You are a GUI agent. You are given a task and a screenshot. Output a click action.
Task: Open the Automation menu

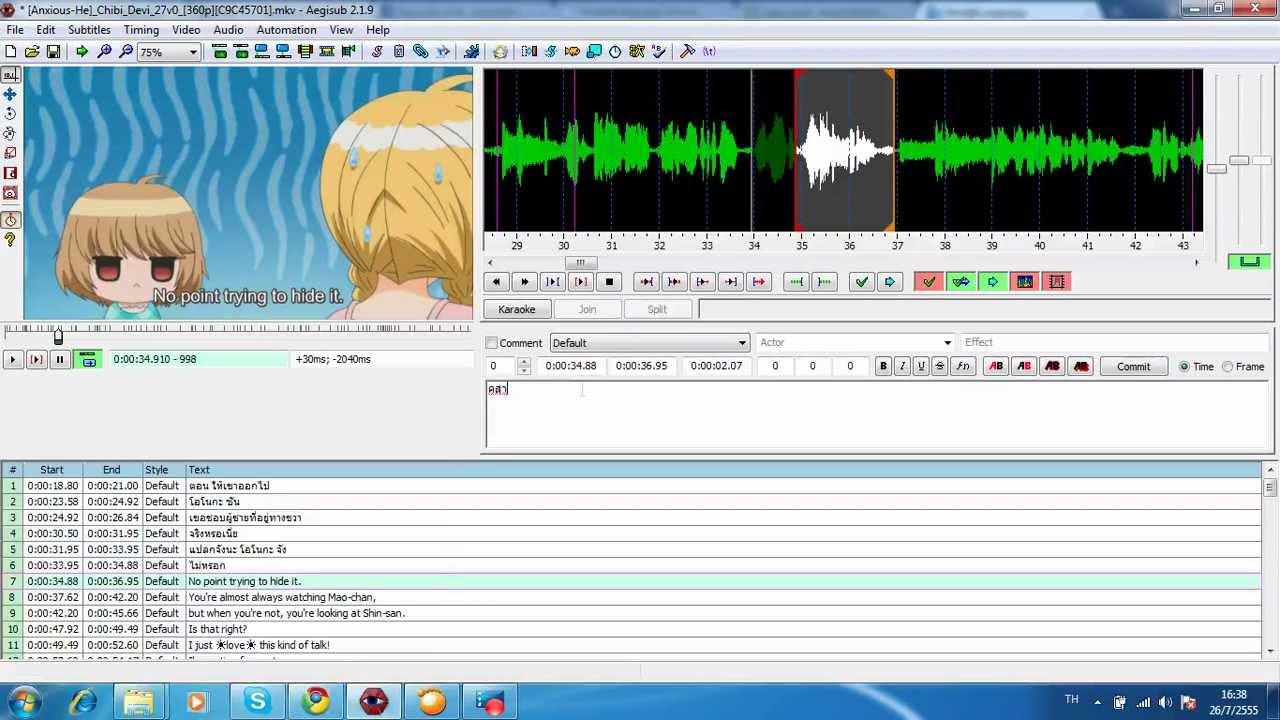(x=286, y=30)
